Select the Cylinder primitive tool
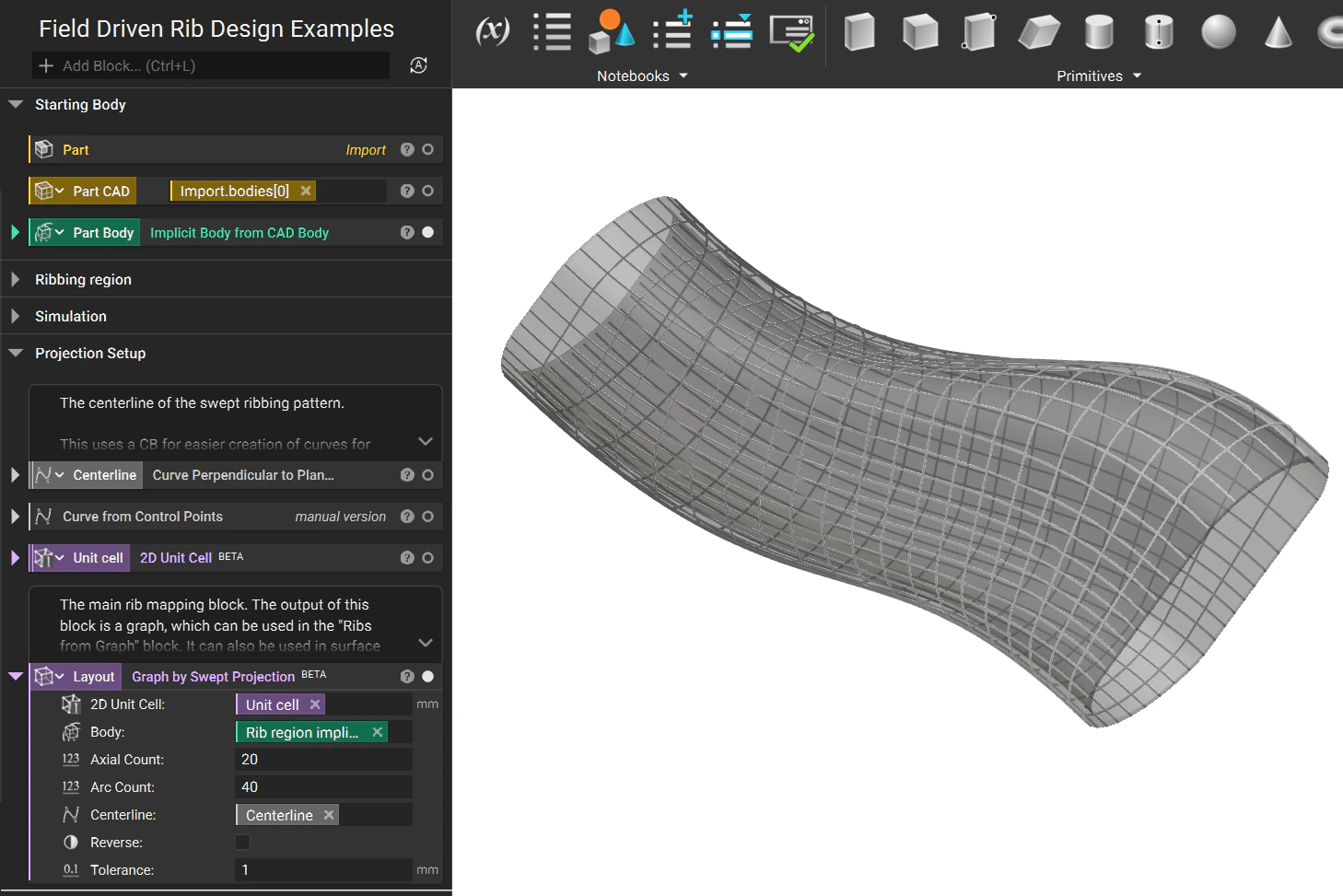Viewport: 1343px width, 896px height. 1099,32
